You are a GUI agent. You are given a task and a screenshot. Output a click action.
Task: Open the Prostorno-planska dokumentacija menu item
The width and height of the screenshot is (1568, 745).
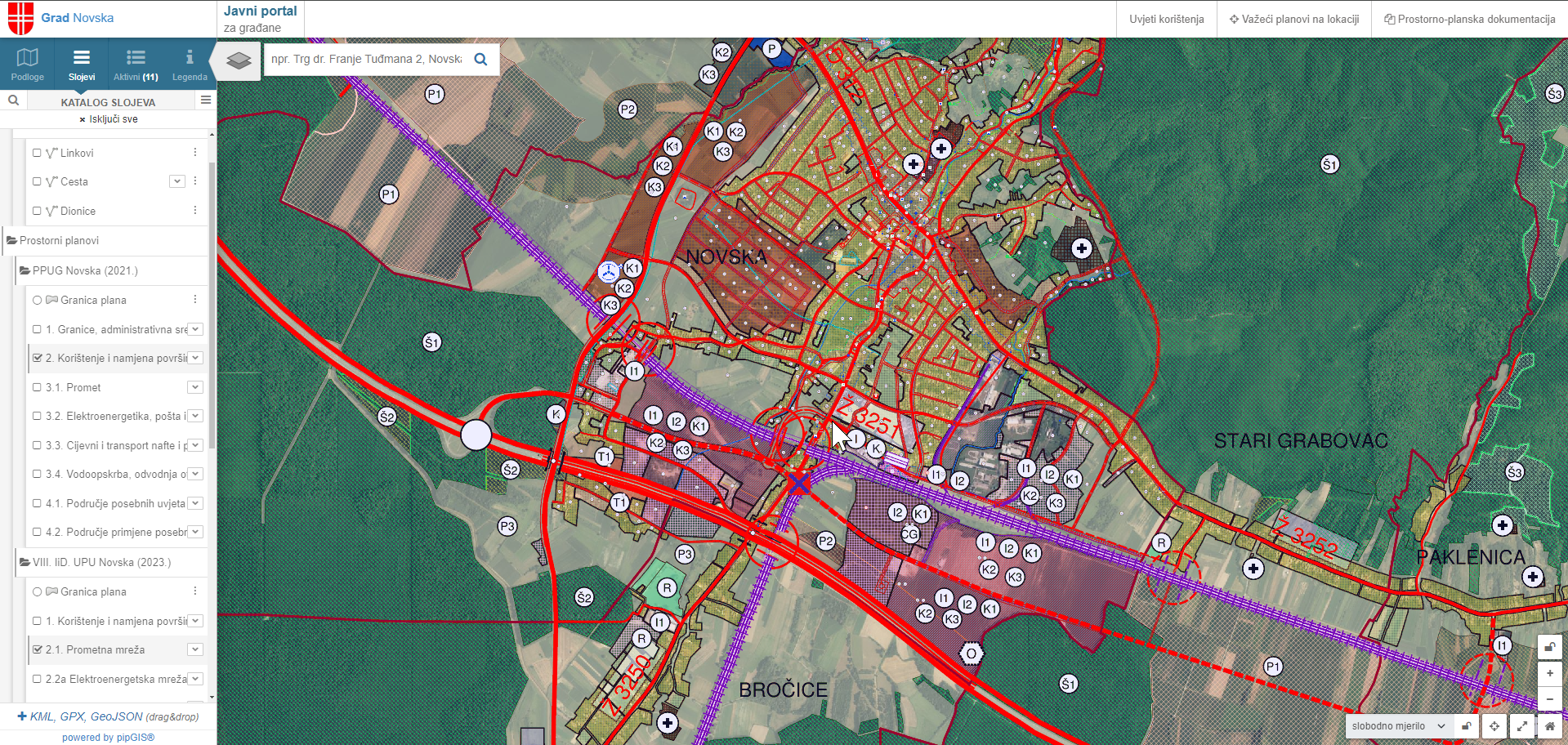click(1469, 19)
